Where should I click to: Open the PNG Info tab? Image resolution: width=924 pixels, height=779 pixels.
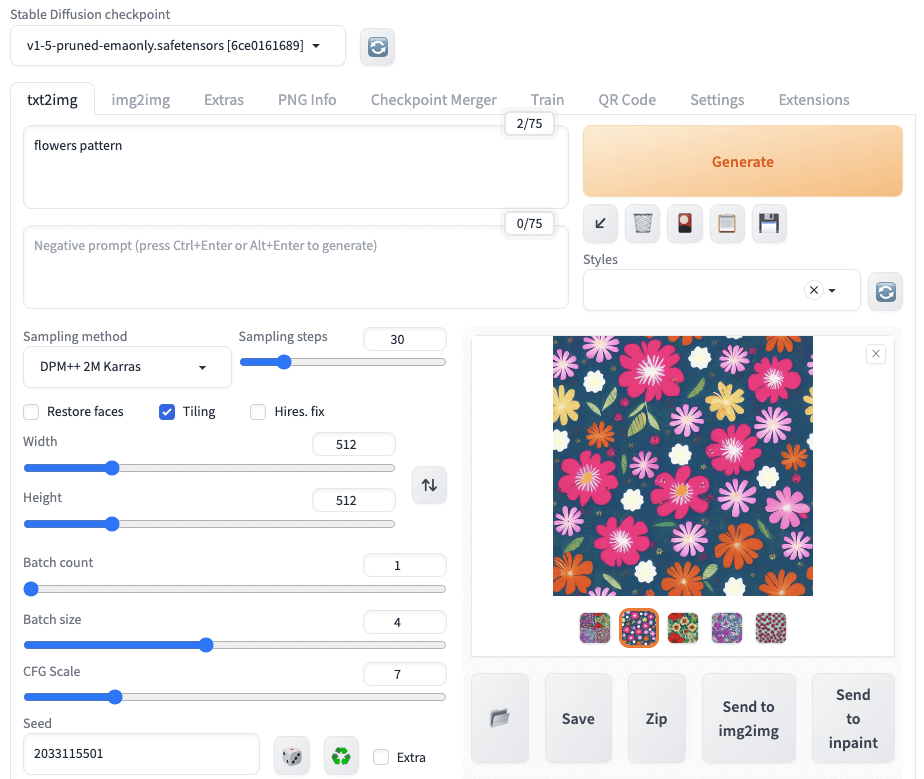pyautogui.click(x=307, y=100)
